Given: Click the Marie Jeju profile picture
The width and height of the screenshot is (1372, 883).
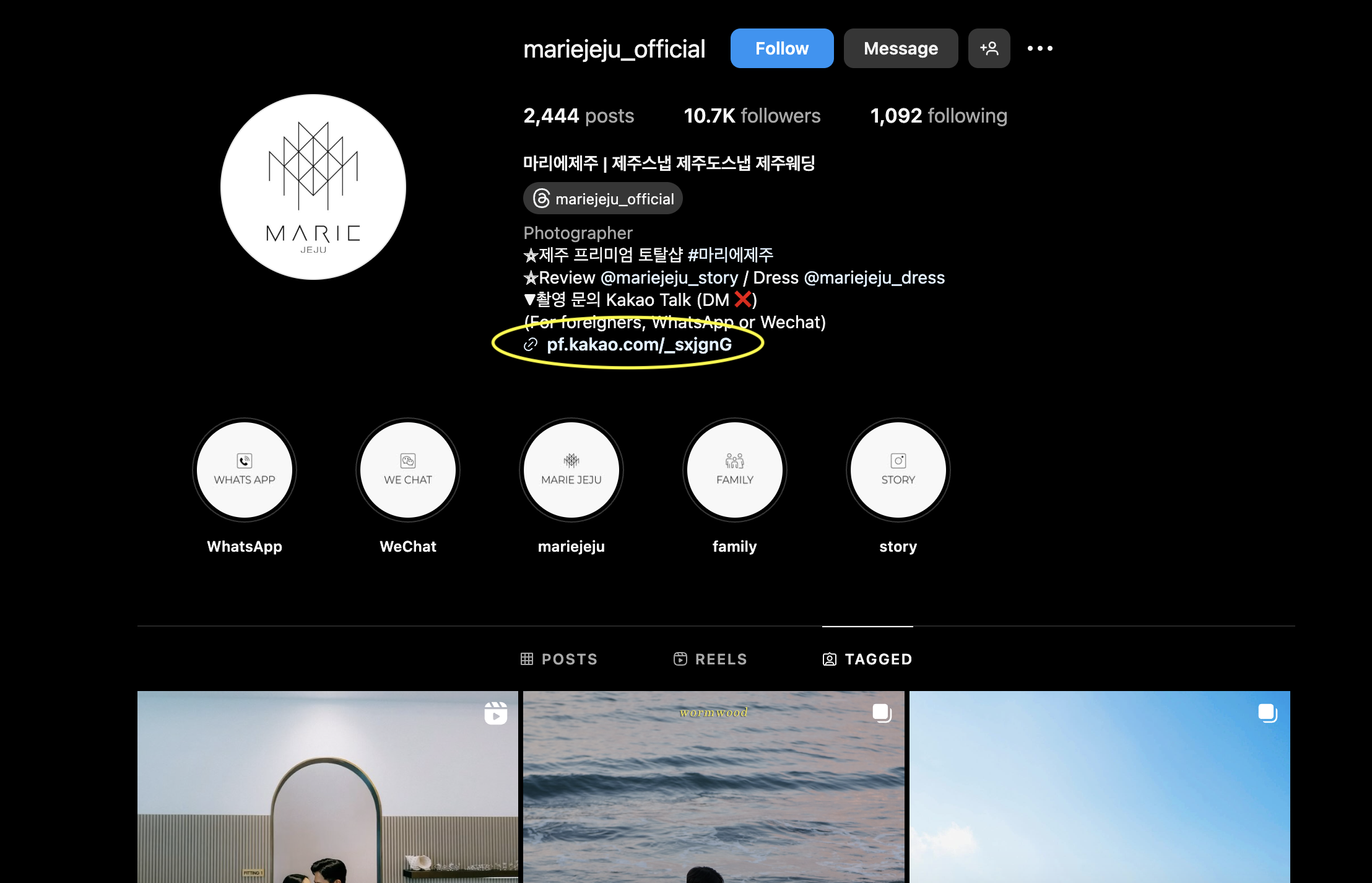Looking at the screenshot, I should click(313, 187).
